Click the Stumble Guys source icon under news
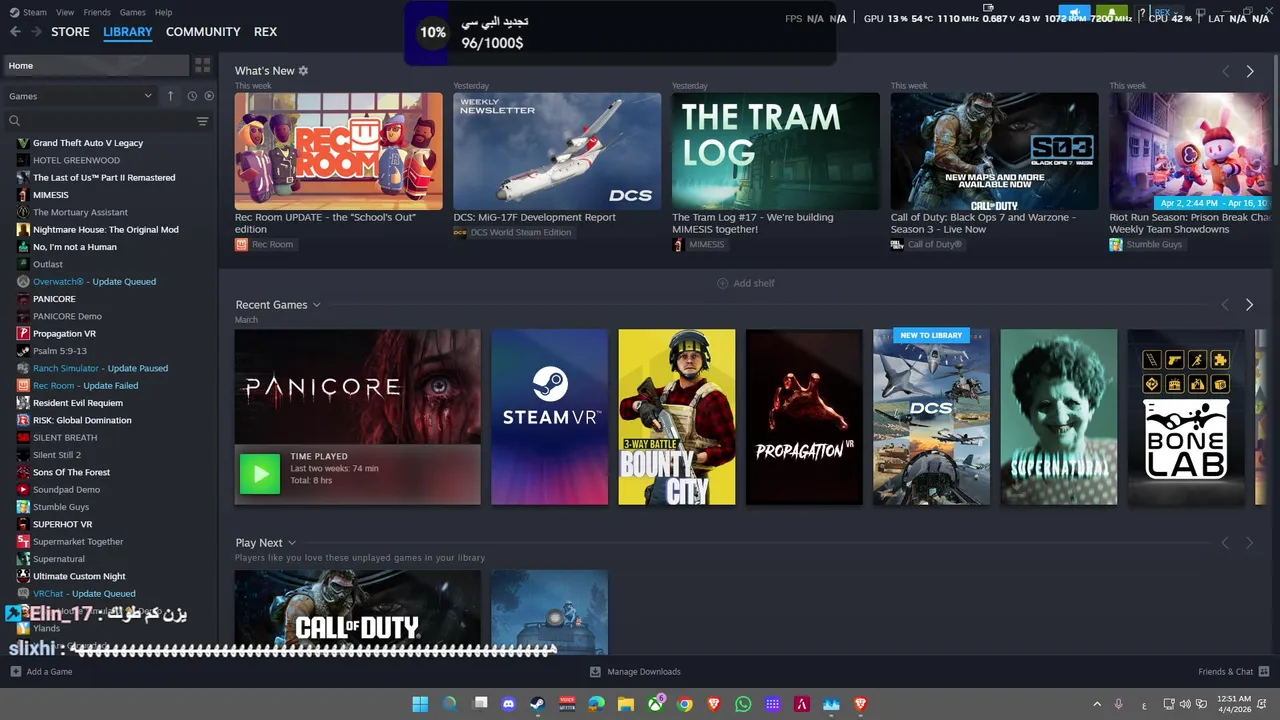This screenshot has width=1280, height=720. point(1116,244)
